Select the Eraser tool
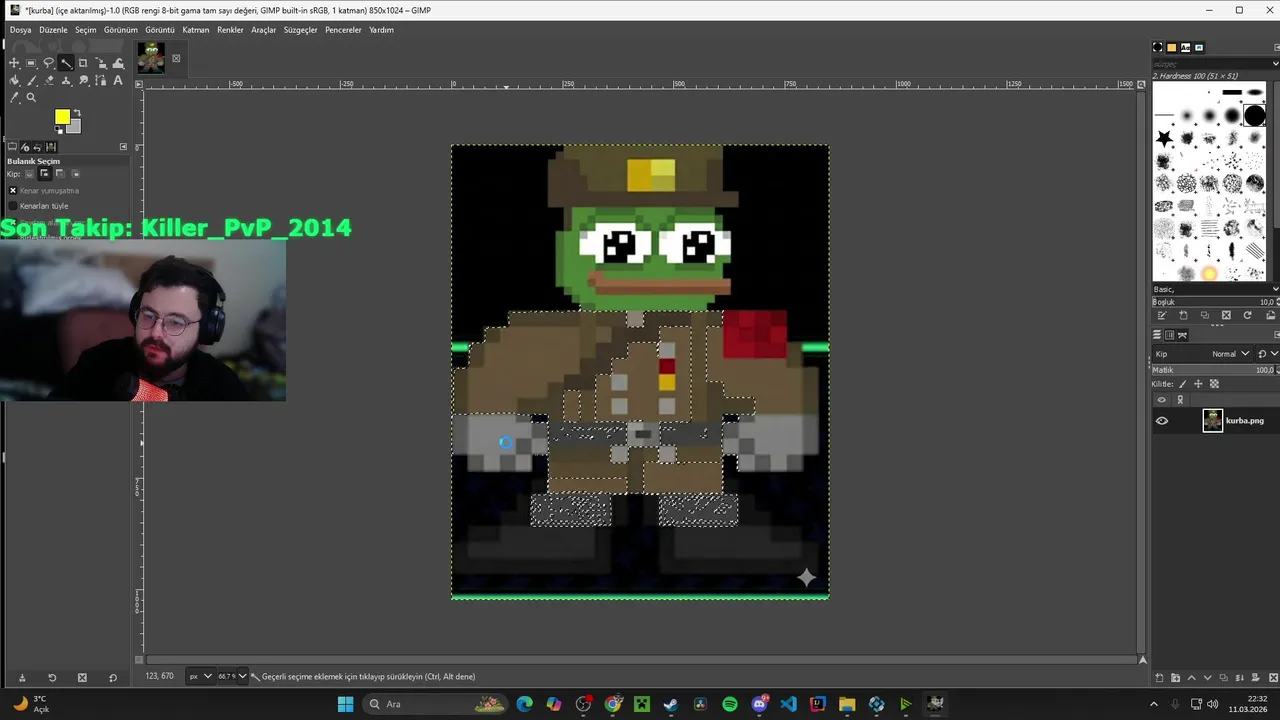1280x720 pixels. click(x=48, y=80)
